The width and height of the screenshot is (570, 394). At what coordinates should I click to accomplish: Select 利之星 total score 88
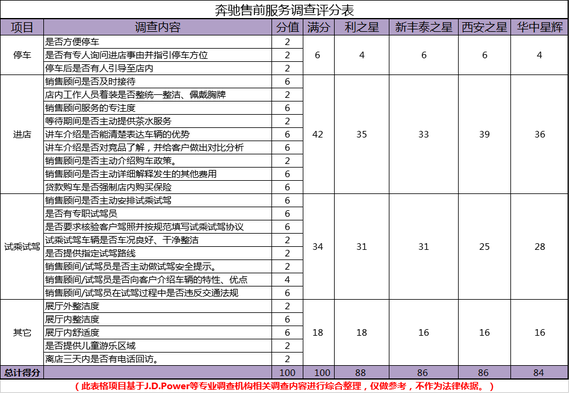(x=361, y=373)
